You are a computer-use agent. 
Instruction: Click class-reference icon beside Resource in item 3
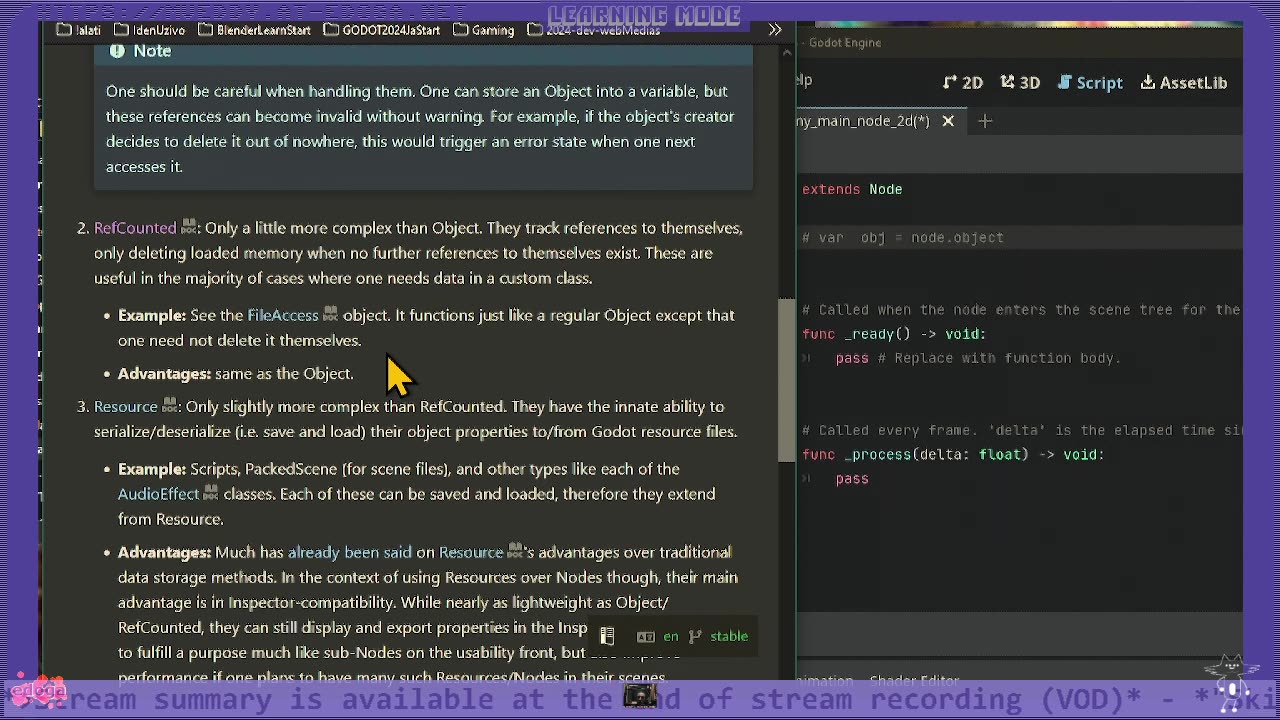pos(169,406)
